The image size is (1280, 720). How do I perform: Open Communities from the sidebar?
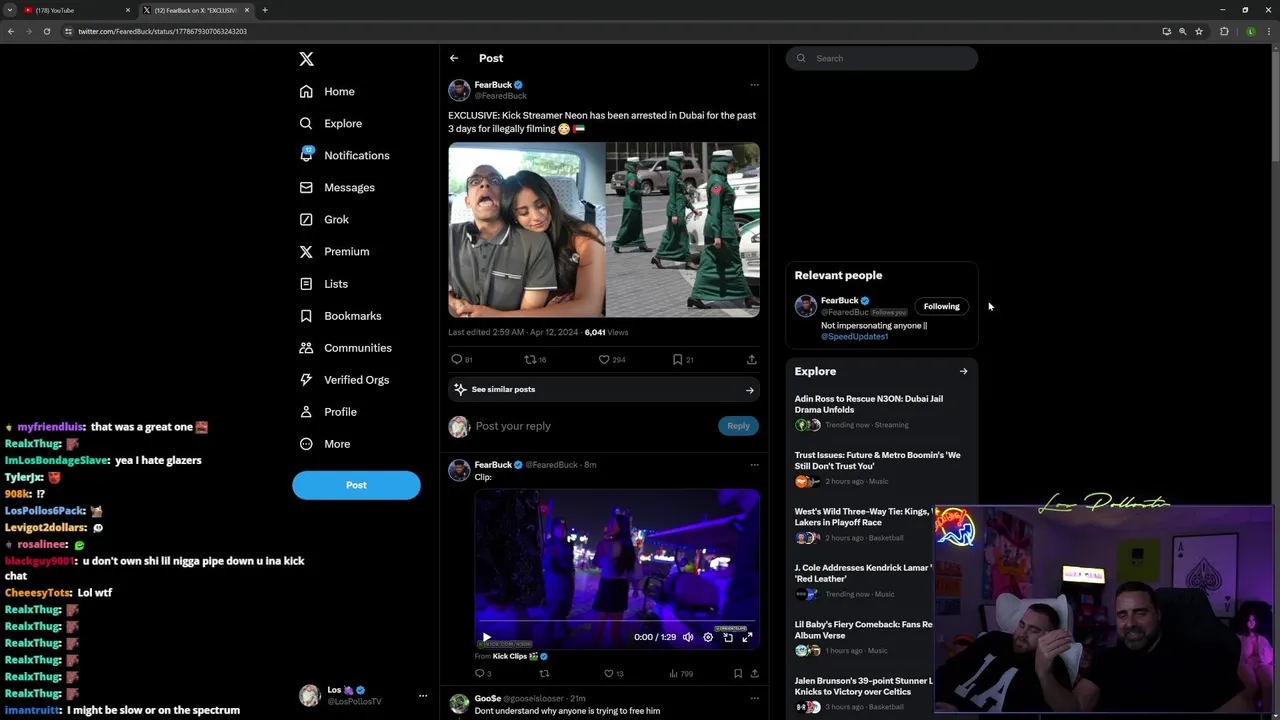pos(346,347)
